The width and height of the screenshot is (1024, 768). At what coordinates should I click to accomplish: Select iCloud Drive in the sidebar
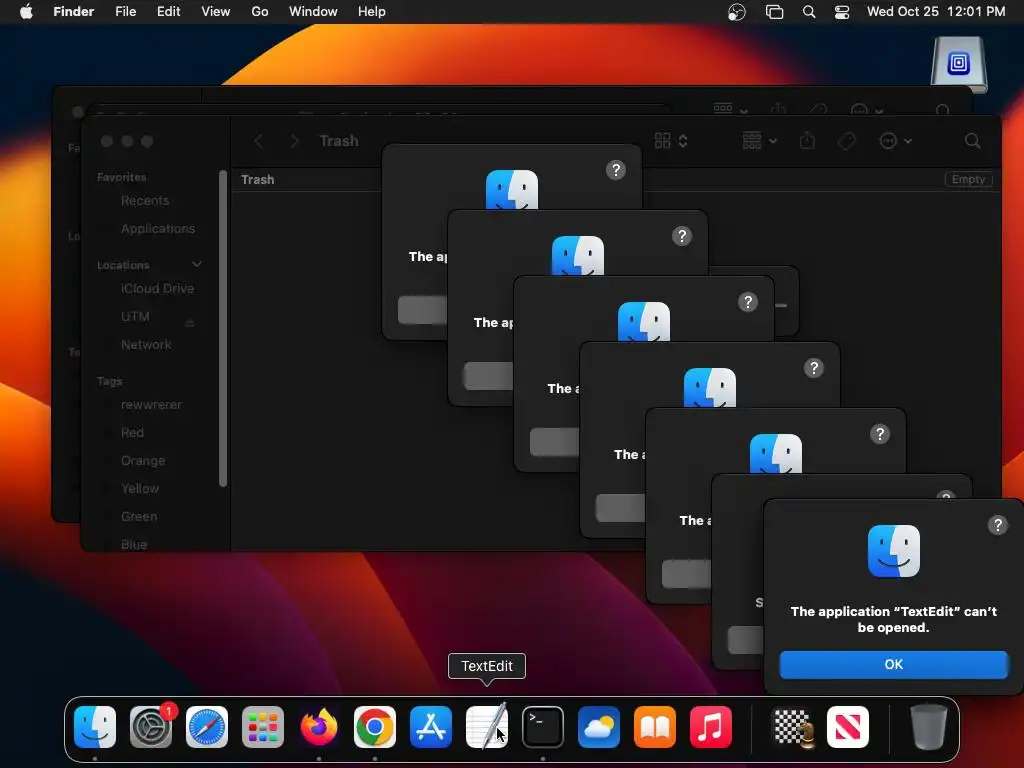[x=157, y=289]
